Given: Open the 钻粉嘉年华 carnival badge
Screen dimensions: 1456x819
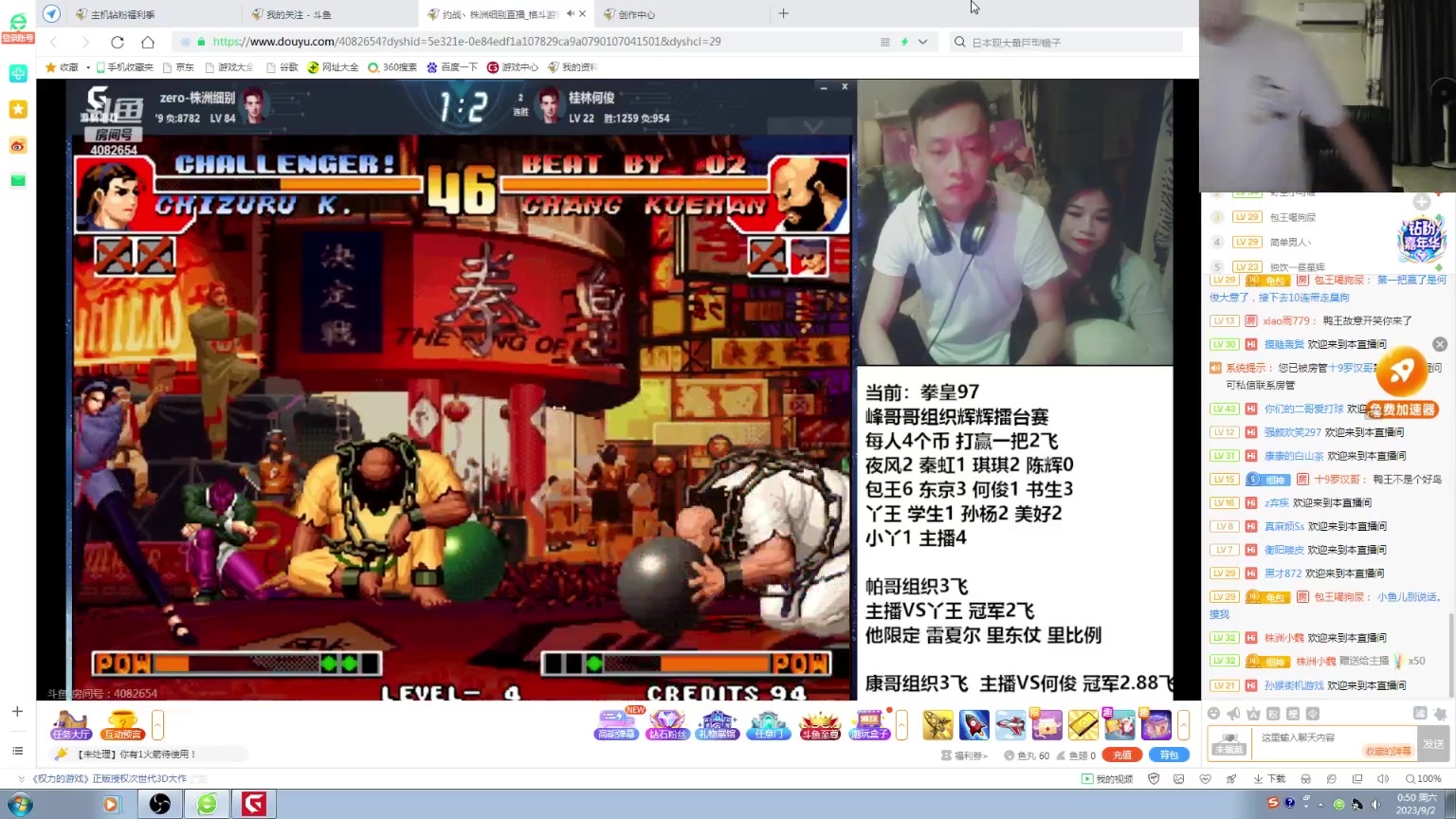Looking at the screenshot, I should pyautogui.click(x=1422, y=238).
